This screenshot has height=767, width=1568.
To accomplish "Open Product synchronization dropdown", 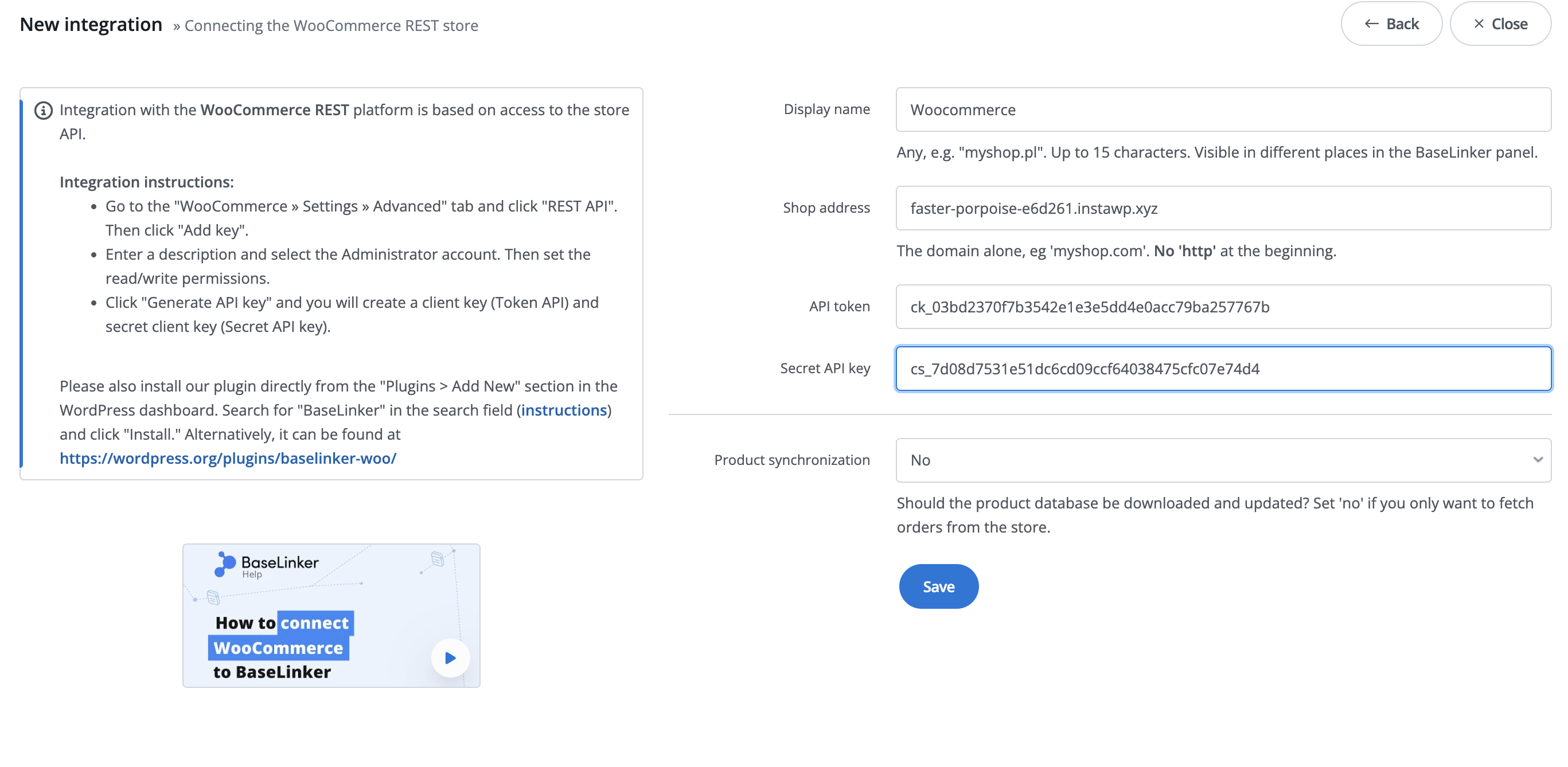I will [1222, 460].
